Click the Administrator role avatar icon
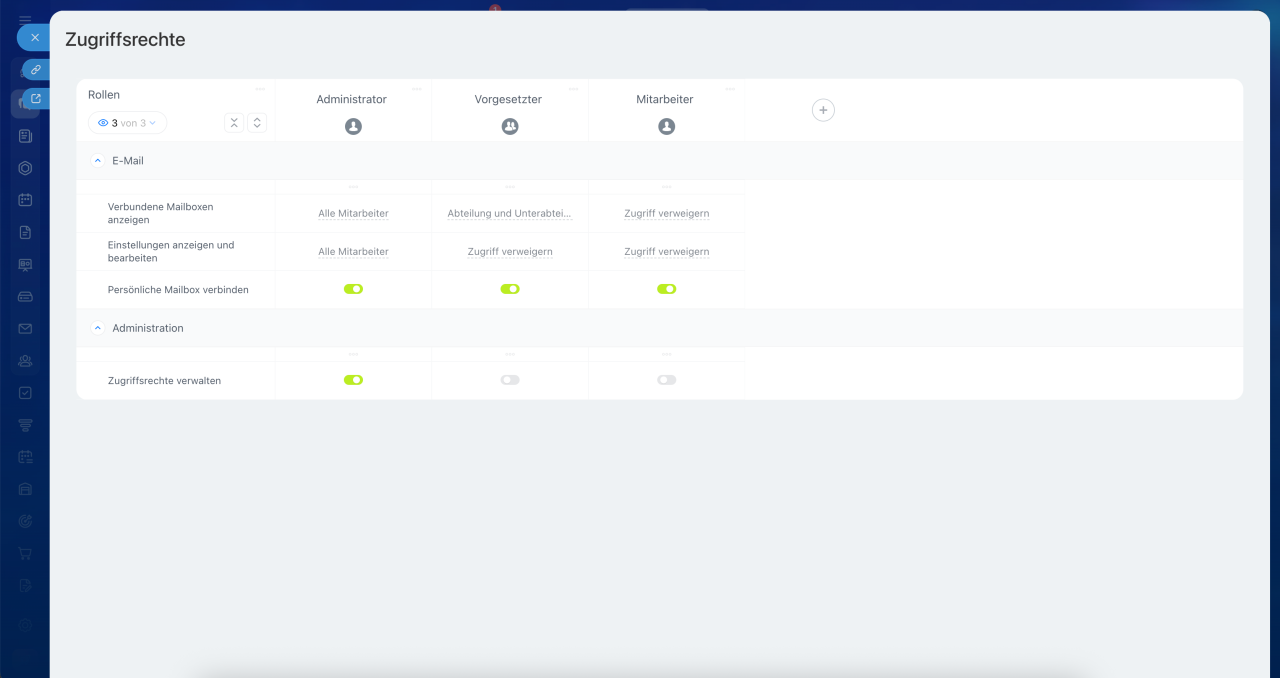 pos(353,127)
